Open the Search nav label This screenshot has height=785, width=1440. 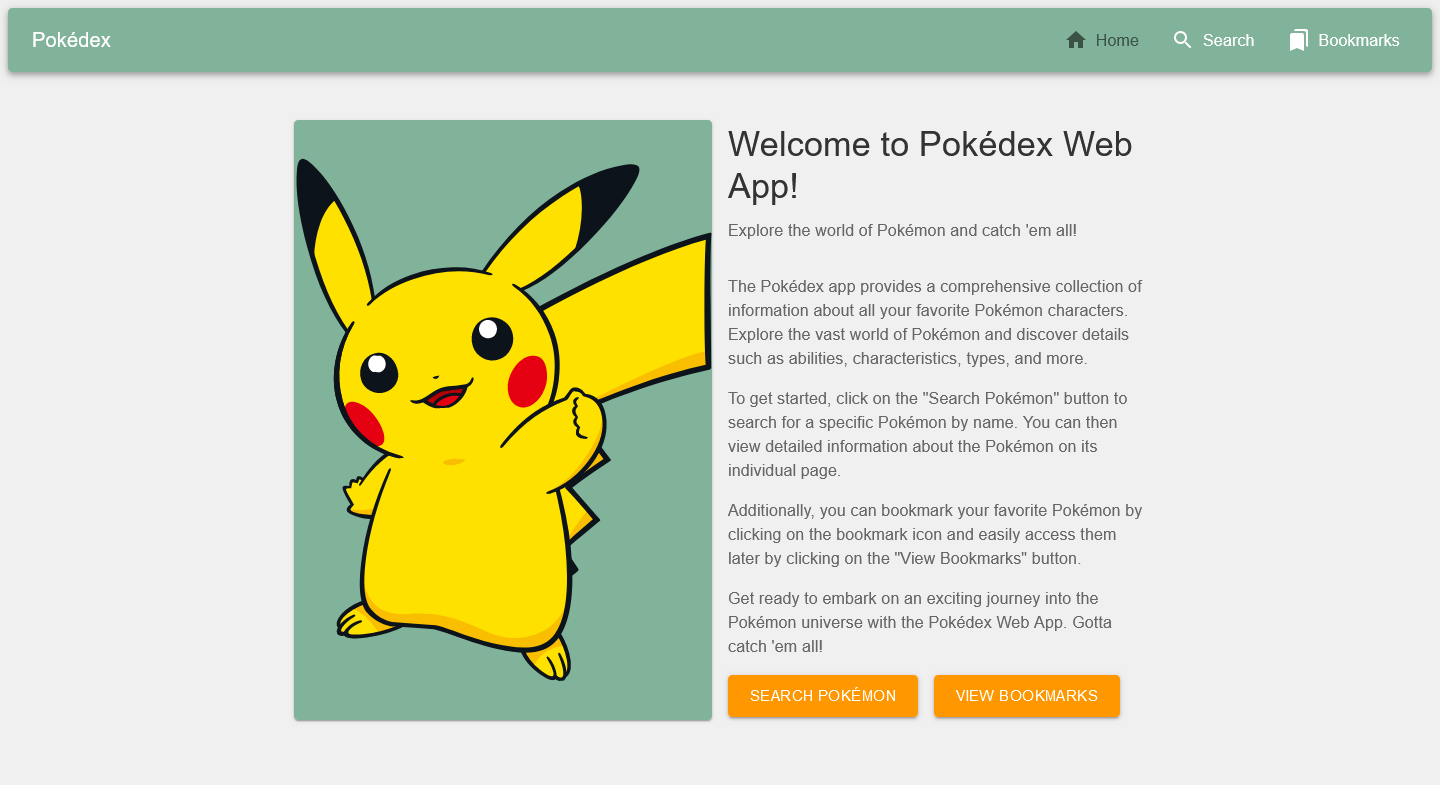pos(1228,41)
